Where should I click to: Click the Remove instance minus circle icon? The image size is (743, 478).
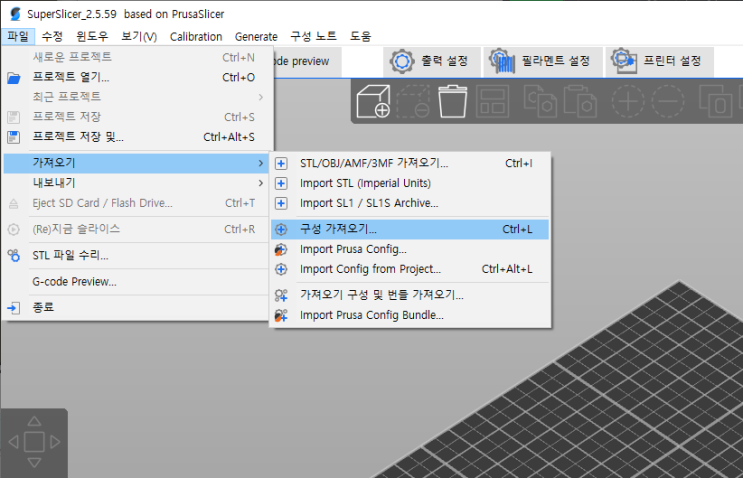(x=667, y=101)
